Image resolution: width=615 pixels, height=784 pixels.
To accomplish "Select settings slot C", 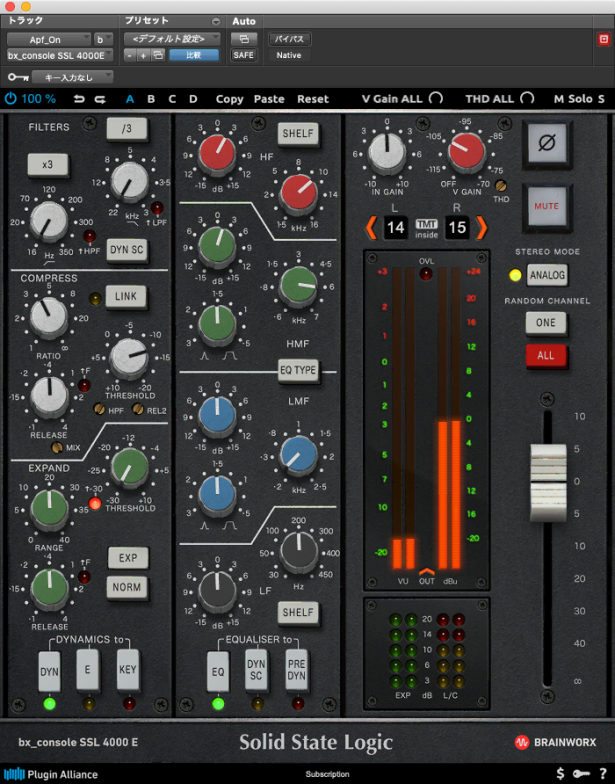I will tap(172, 99).
